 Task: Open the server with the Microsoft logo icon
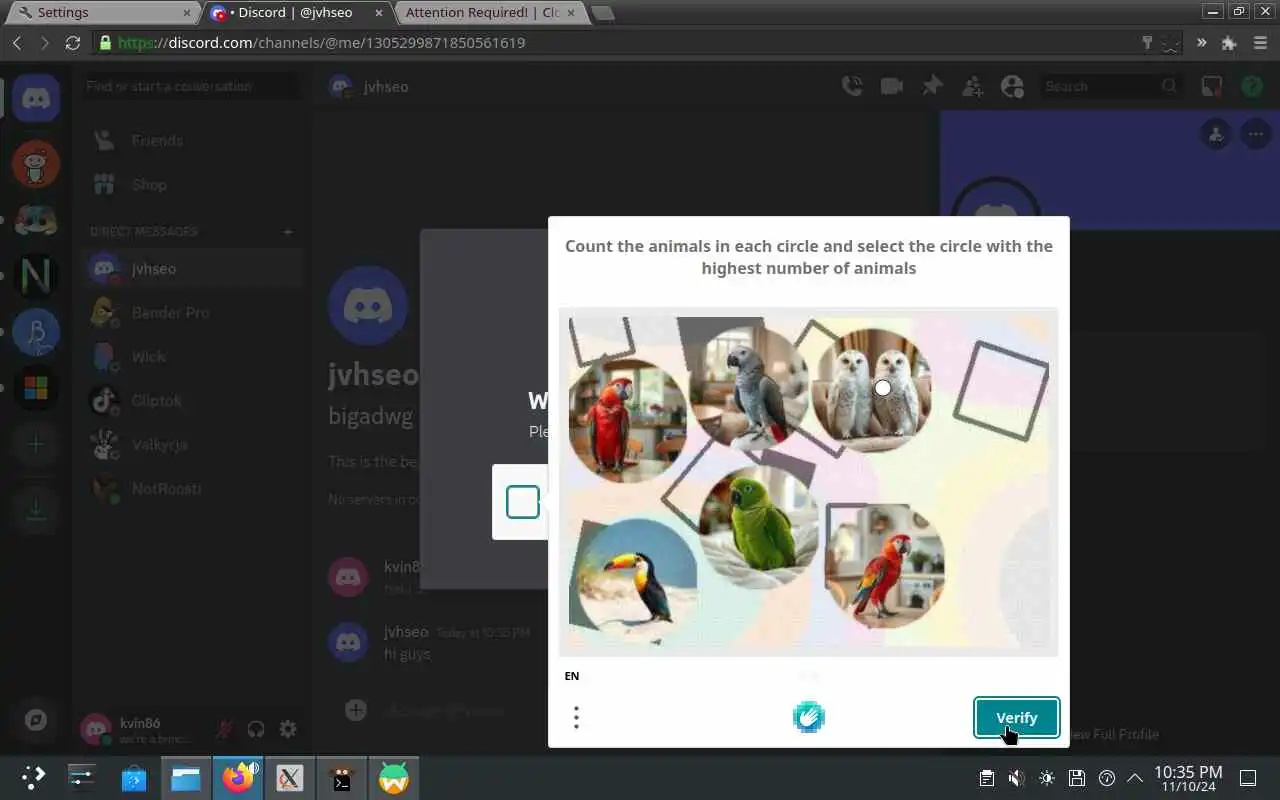(x=36, y=387)
